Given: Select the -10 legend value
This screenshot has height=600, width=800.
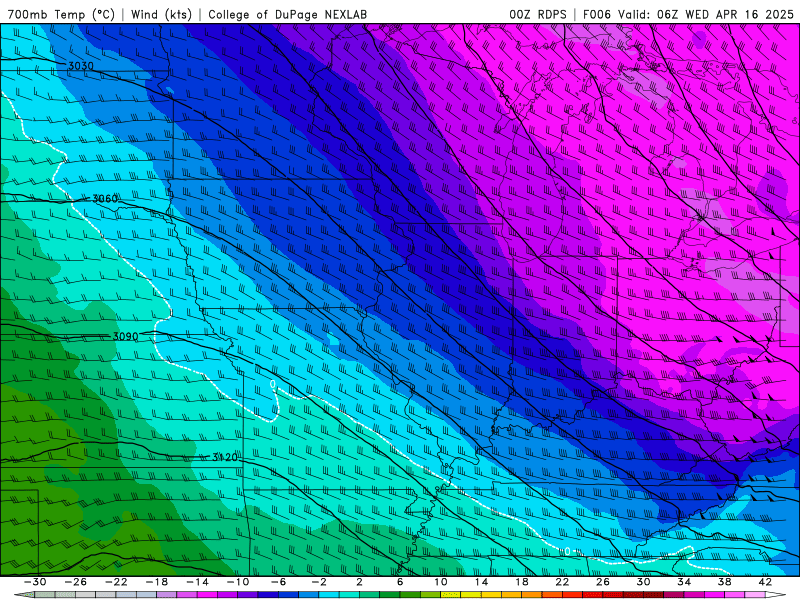Looking at the screenshot, I should pyautogui.click(x=238, y=582).
